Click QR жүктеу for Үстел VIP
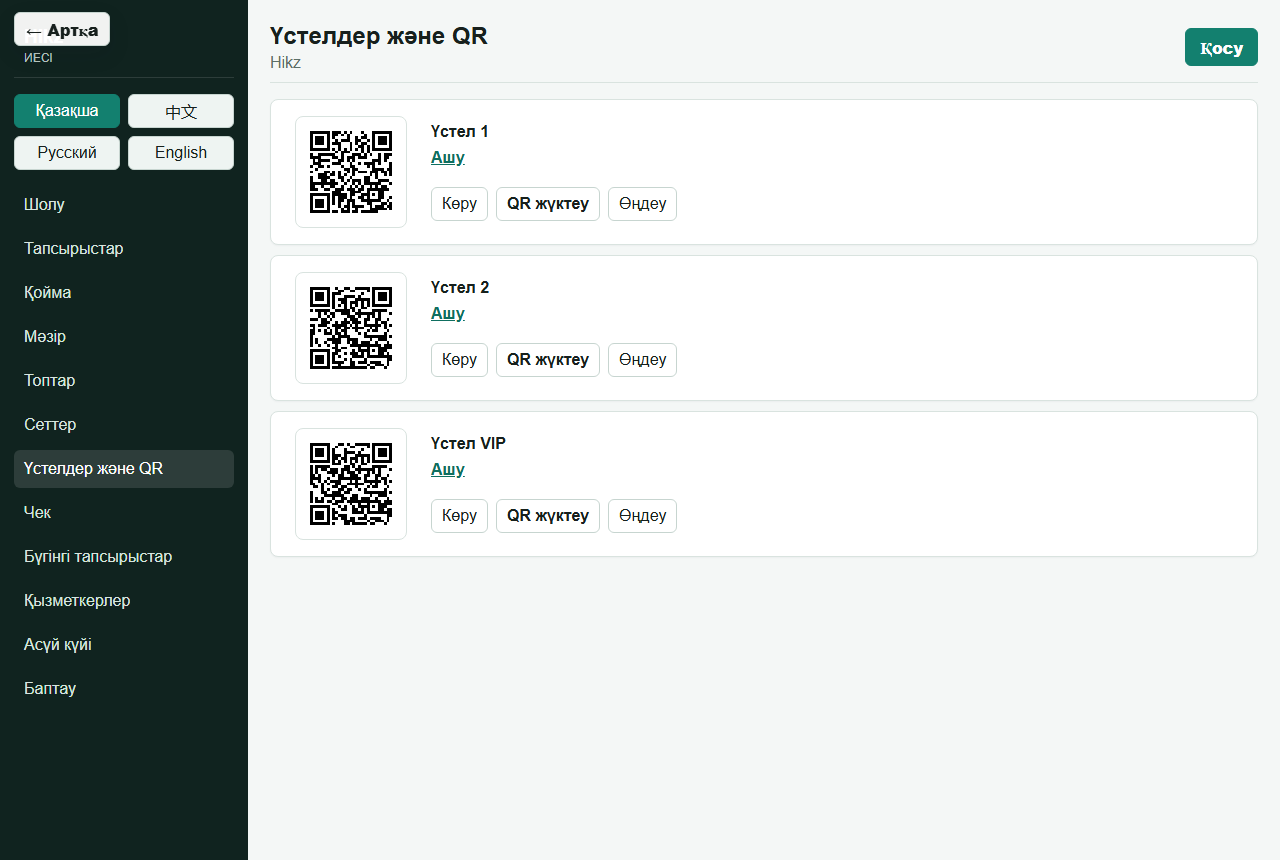 (548, 516)
